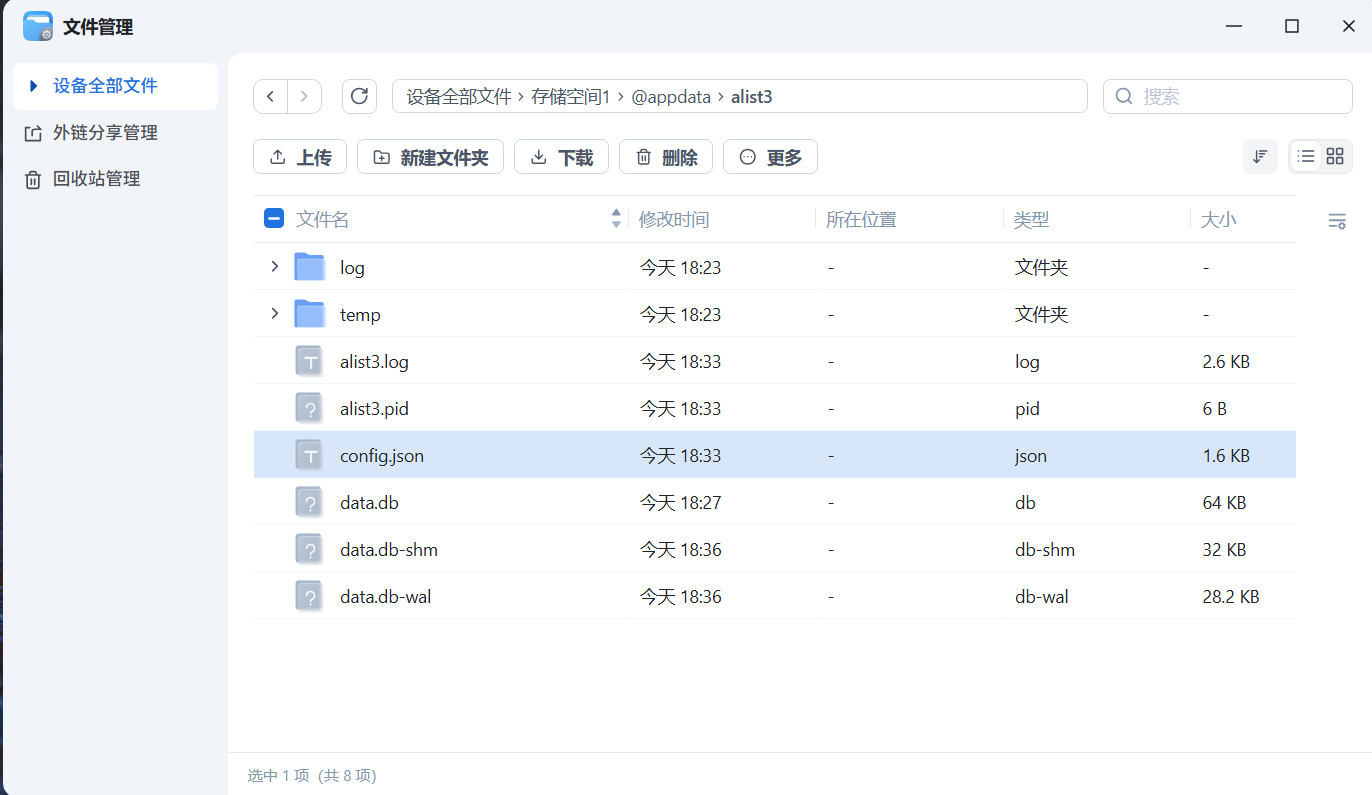Click the external link sharing icon in sidebar

[34, 133]
